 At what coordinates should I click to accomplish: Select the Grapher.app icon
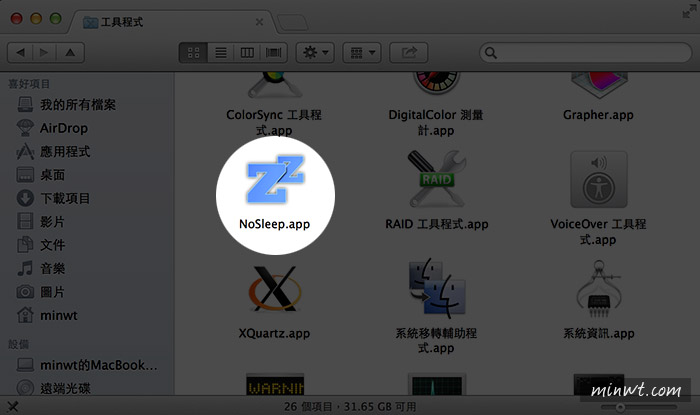click(599, 85)
